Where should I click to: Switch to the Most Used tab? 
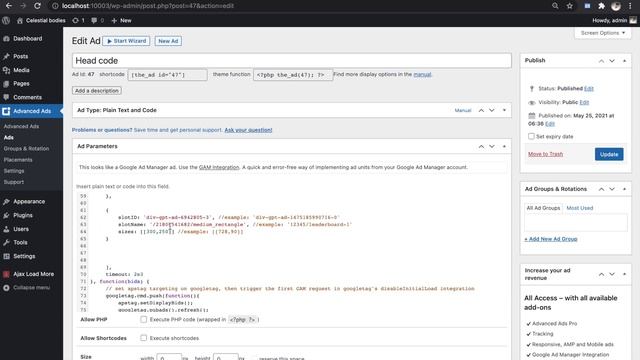point(580,208)
